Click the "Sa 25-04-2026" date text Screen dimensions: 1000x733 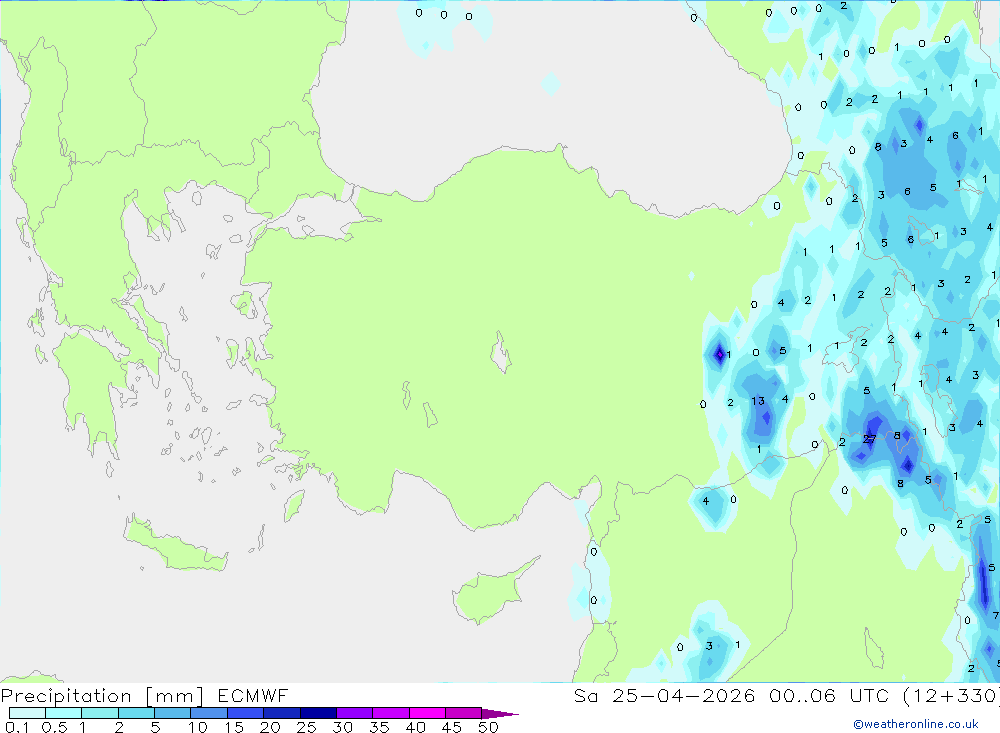(x=664, y=696)
